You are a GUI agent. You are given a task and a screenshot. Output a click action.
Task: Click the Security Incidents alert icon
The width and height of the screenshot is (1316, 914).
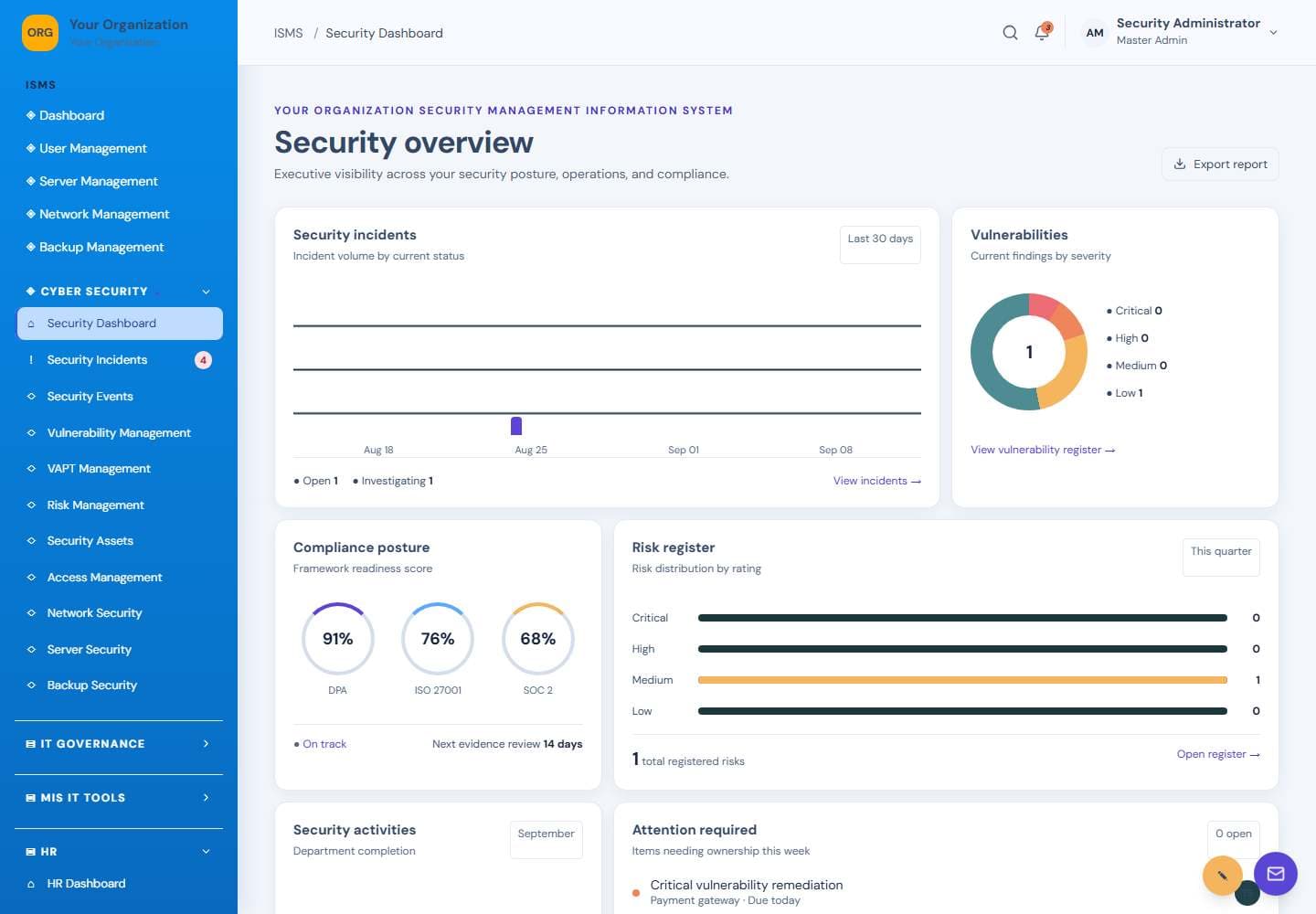tap(31, 360)
